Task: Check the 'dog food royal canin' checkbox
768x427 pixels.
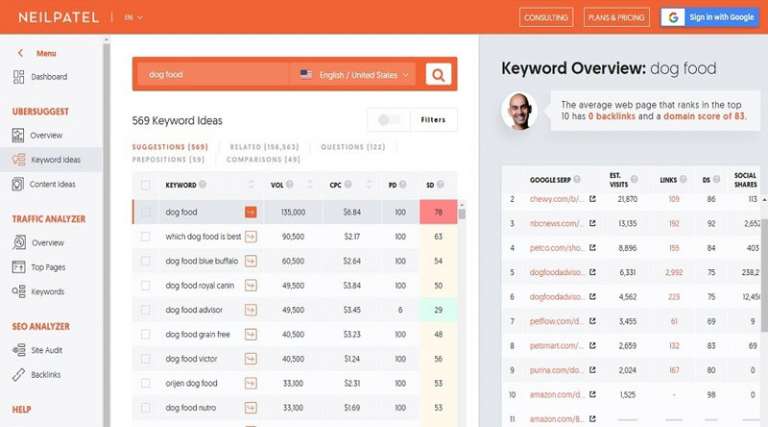Action: pos(145,285)
